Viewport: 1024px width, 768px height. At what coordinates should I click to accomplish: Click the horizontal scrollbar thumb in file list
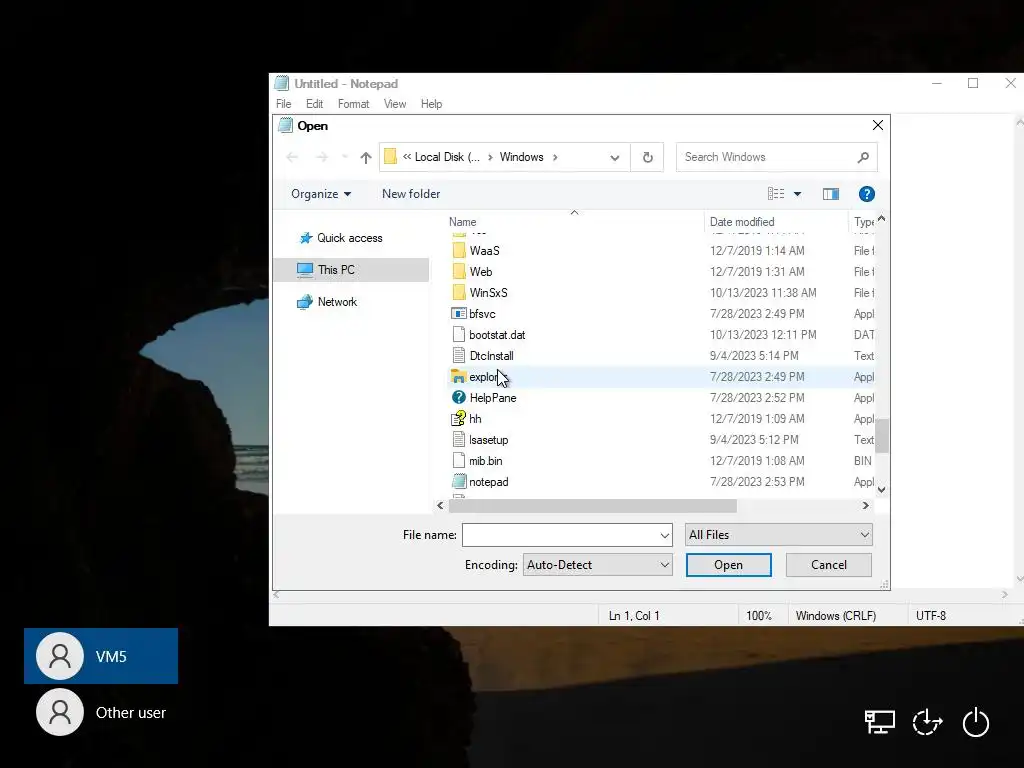pyautogui.click(x=592, y=505)
